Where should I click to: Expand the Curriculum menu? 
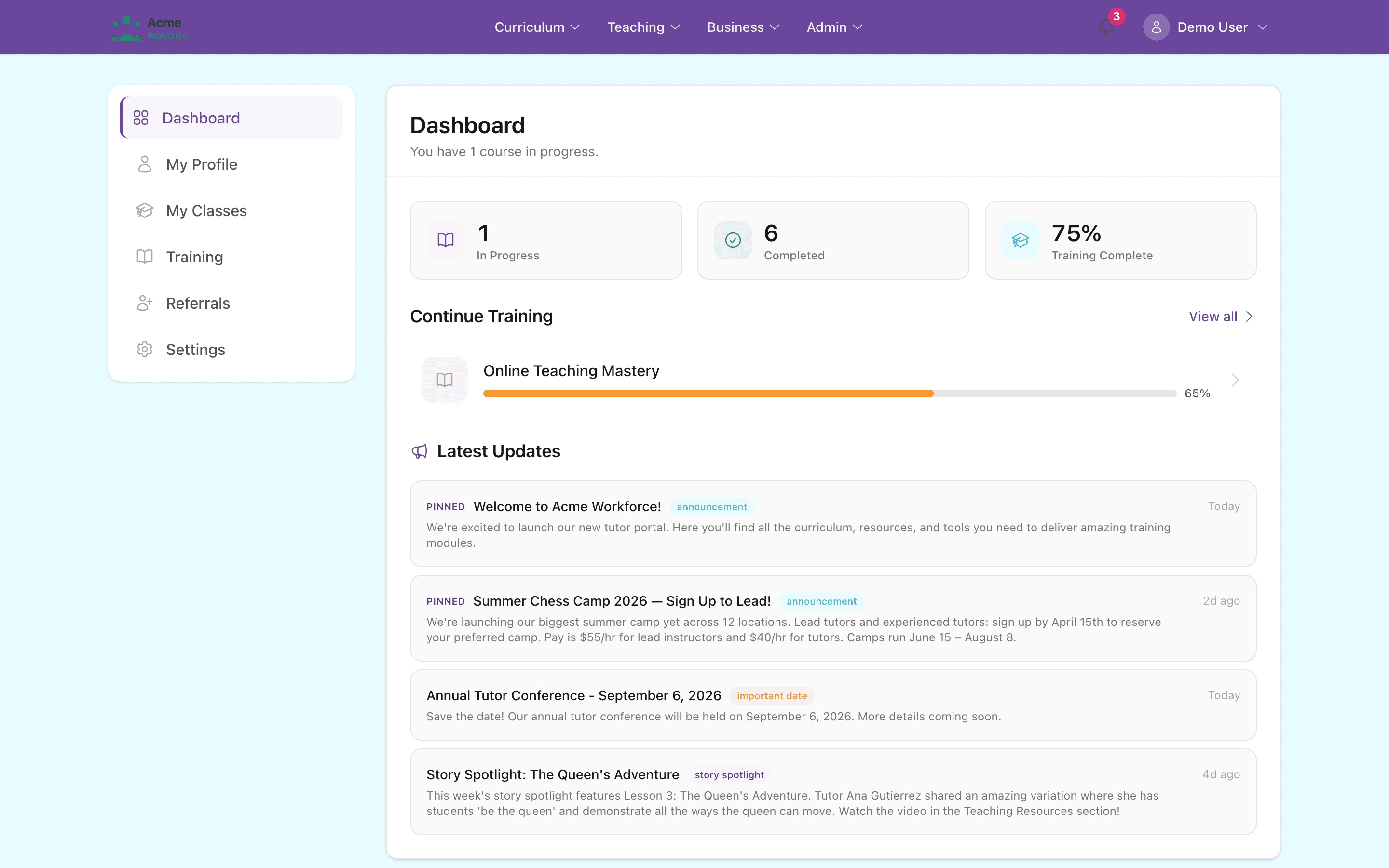537,27
